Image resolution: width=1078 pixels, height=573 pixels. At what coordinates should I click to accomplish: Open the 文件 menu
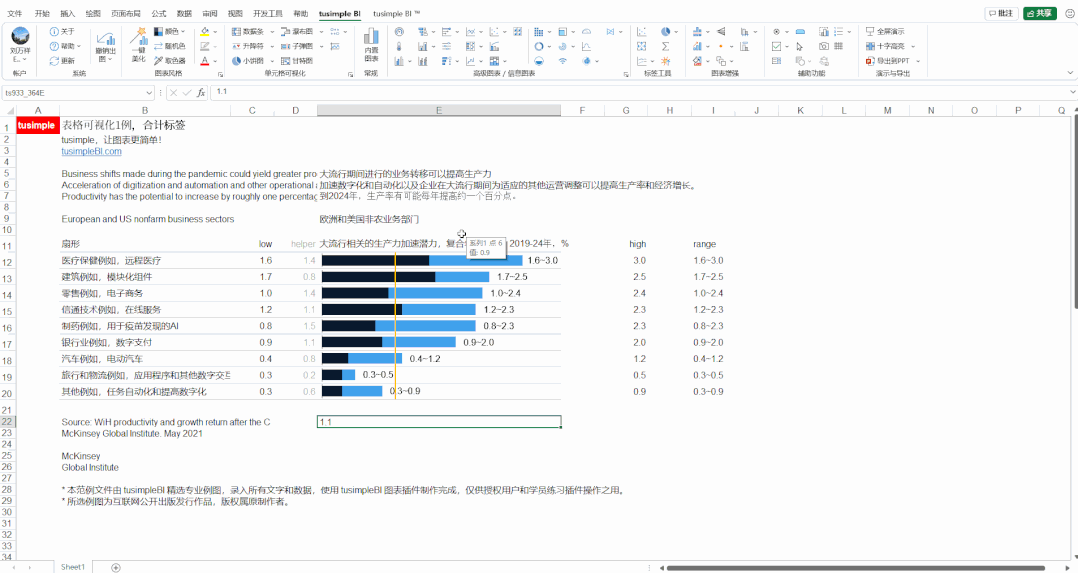coord(14,14)
